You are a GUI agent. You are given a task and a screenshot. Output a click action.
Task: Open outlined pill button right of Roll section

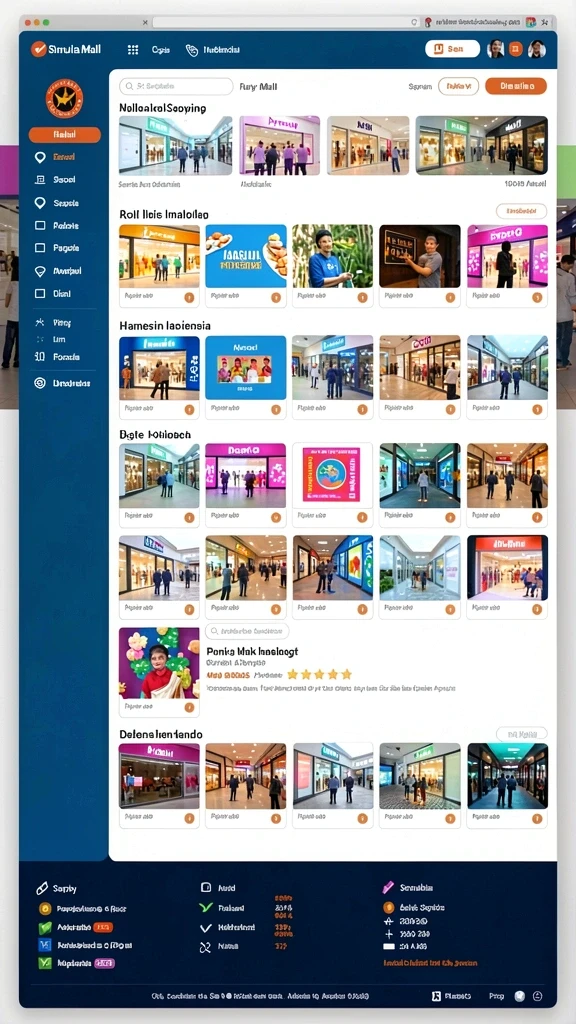click(521, 211)
